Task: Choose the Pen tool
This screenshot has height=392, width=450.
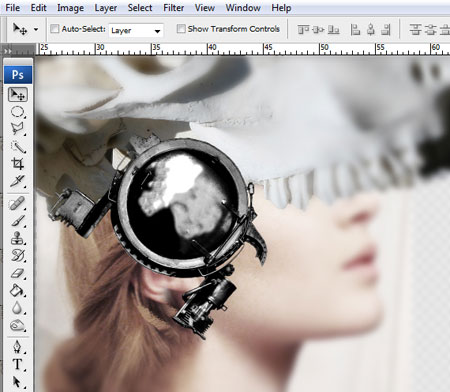Action: [x=18, y=347]
